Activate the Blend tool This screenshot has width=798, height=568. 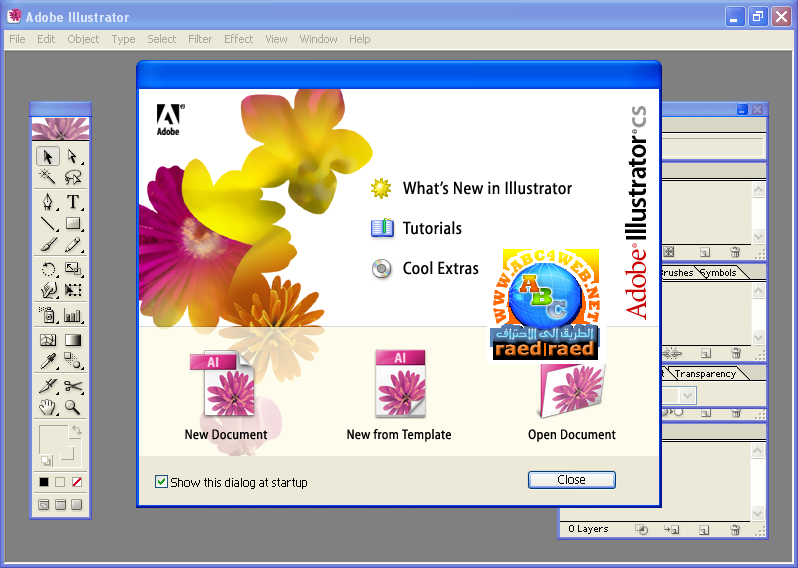pyautogui.click(x=72, y=361)
